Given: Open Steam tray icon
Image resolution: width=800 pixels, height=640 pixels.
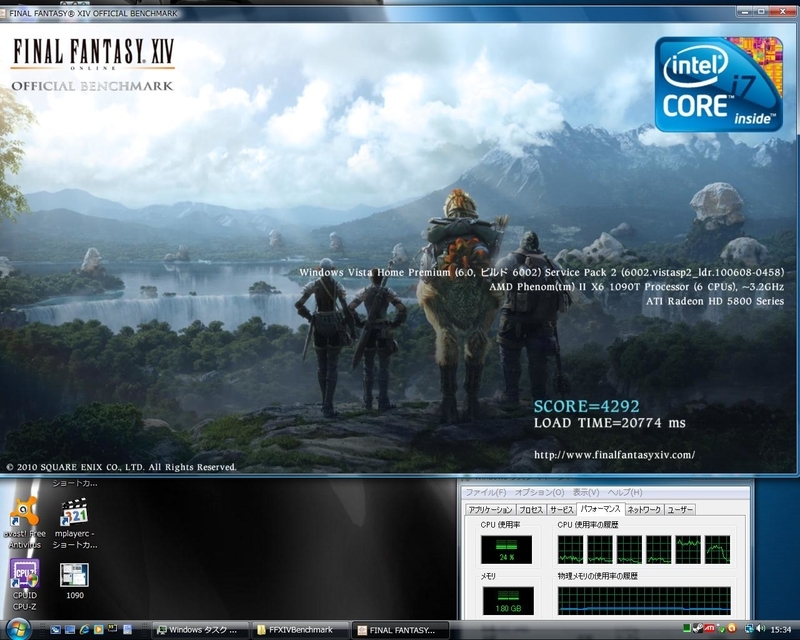Looking at the screenshot, I should tap(697, 628).
